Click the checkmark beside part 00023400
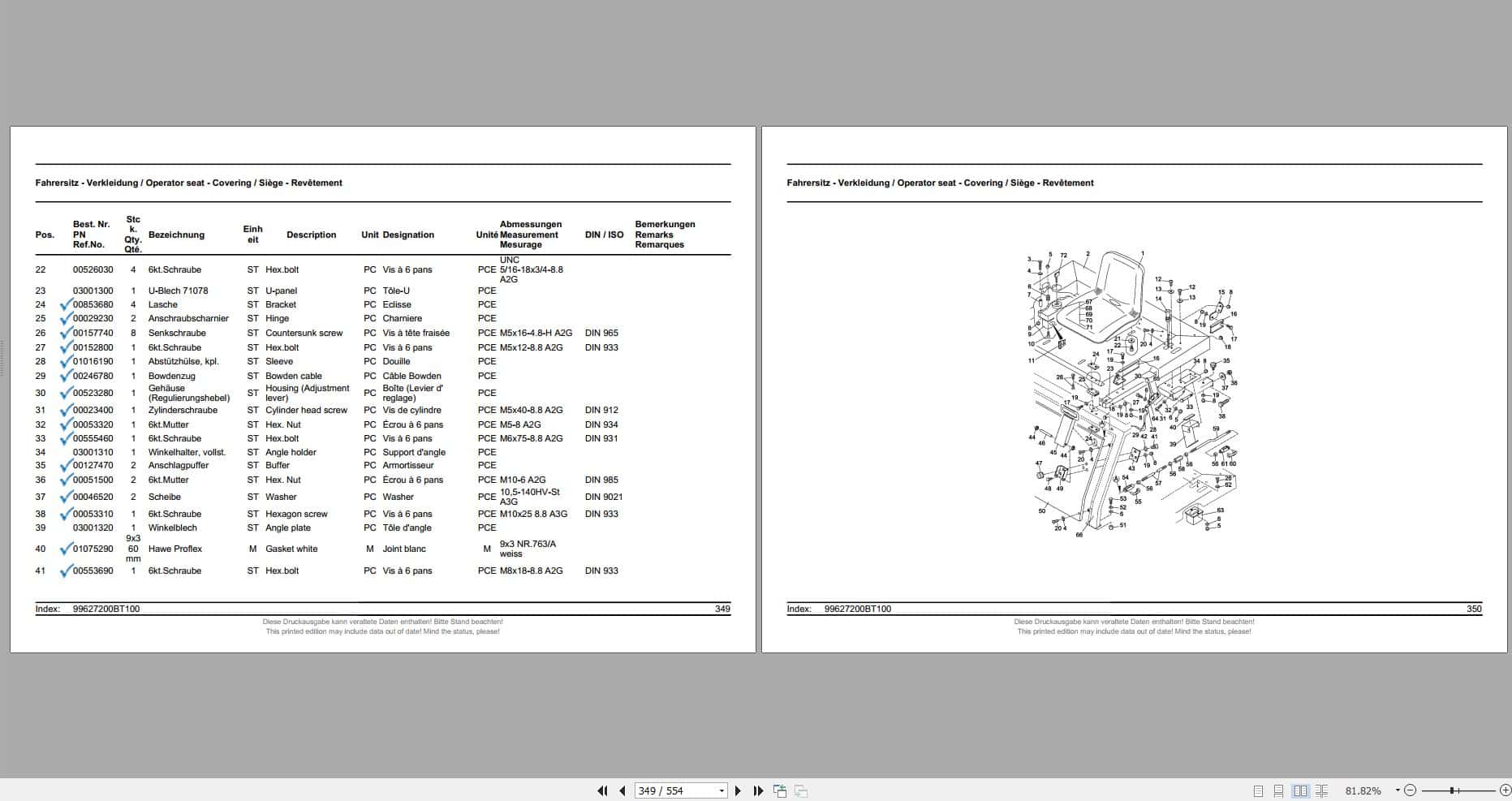Screen dimensions: 1512x801 point(66,410)
